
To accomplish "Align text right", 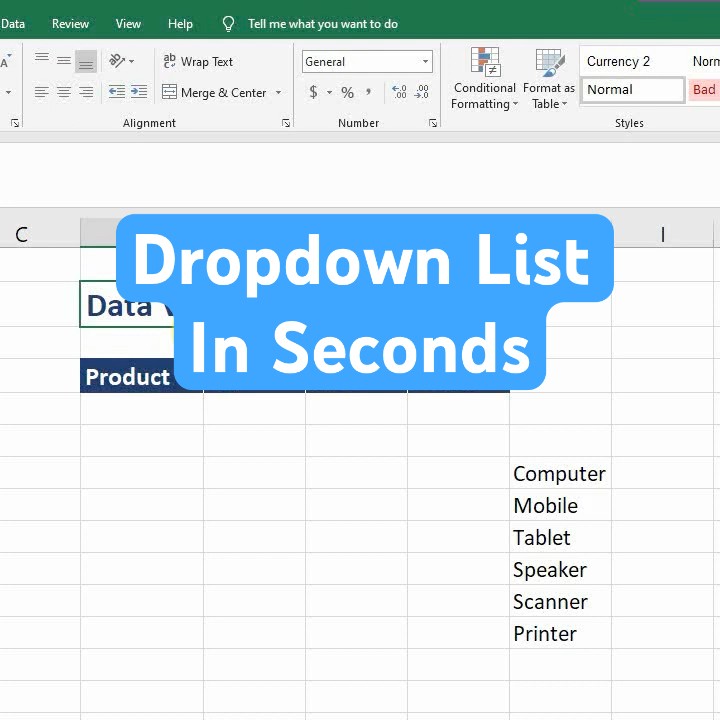I will pyautogui.click(x=86, y=92).
